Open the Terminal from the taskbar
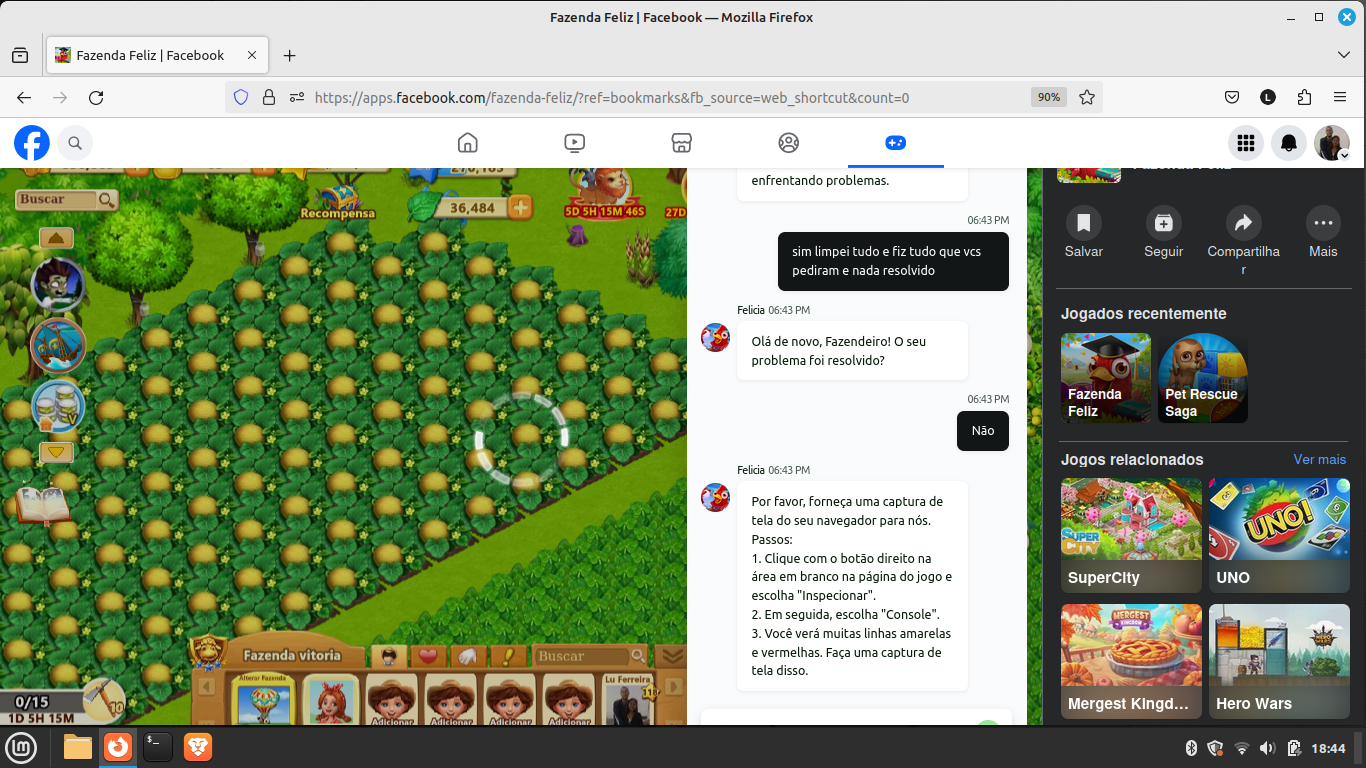 coord(158,747)
